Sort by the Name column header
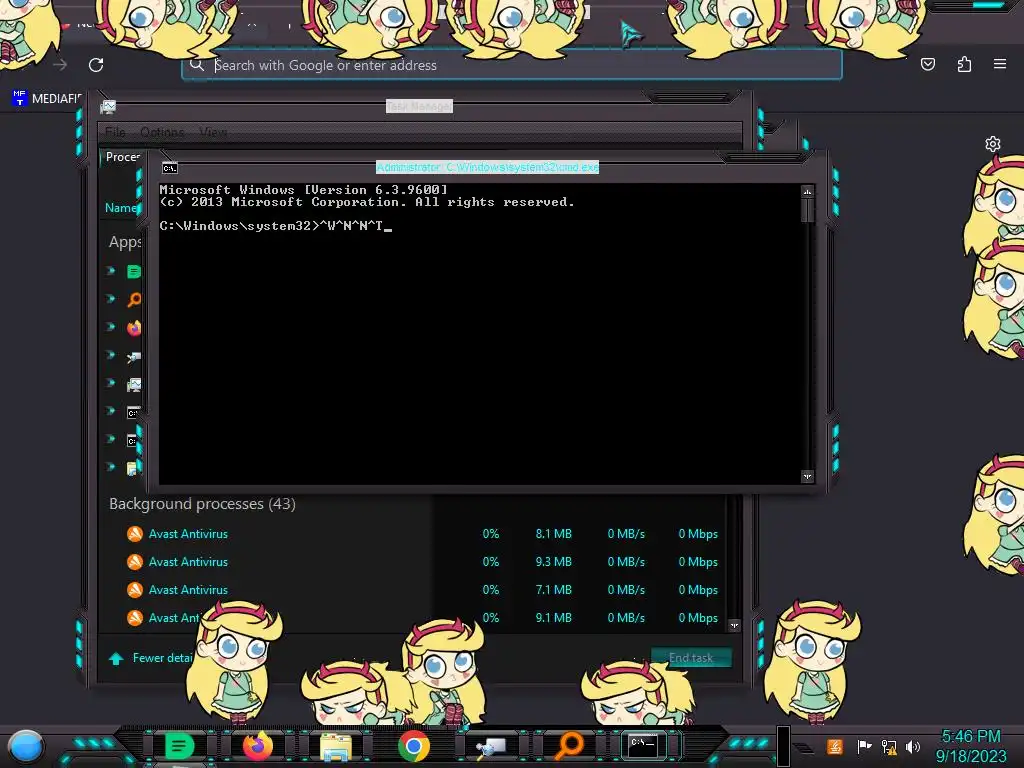This screenshot has width=1024, height=768. tap(121, 208)
